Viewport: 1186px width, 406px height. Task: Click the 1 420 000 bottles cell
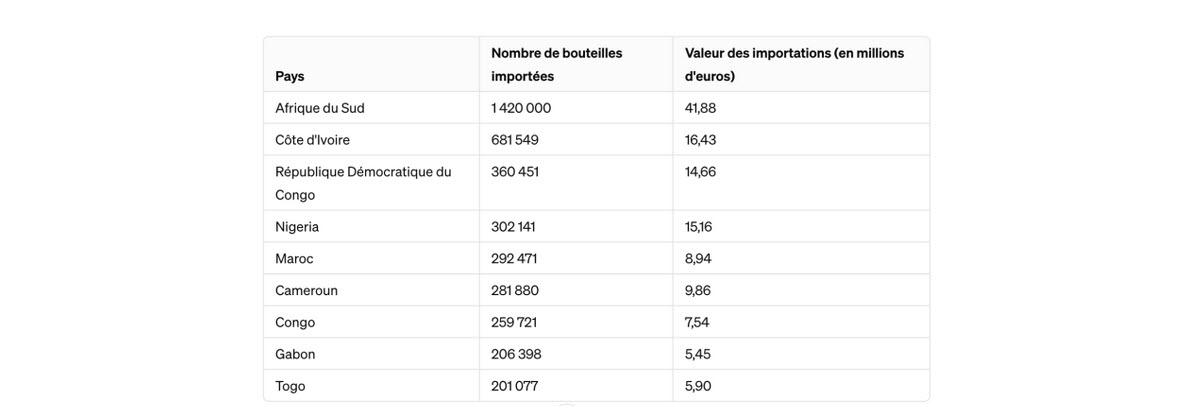coord(521,108)
